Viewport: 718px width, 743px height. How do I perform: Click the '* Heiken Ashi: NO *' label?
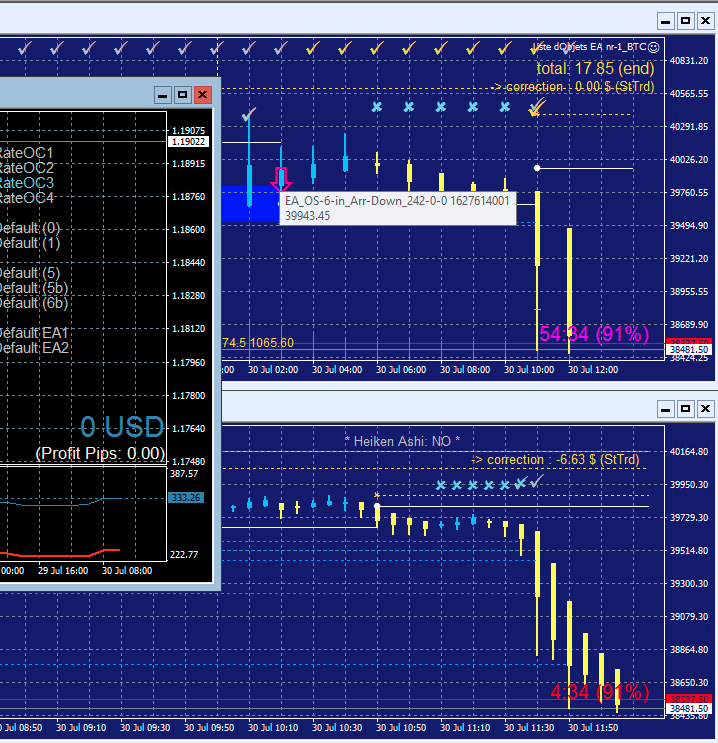coord(402,442)
